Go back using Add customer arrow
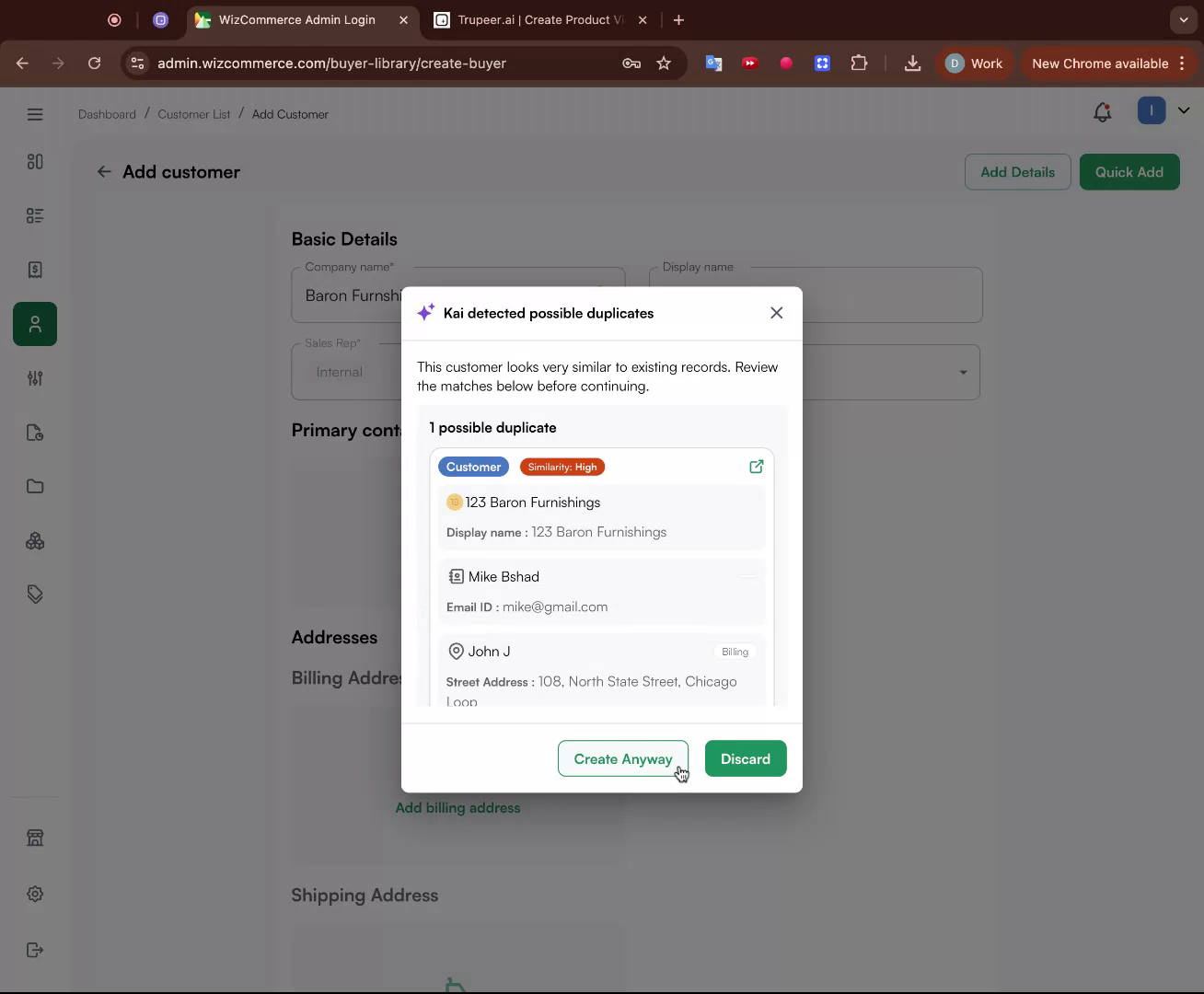 click(x=104, y=172)
